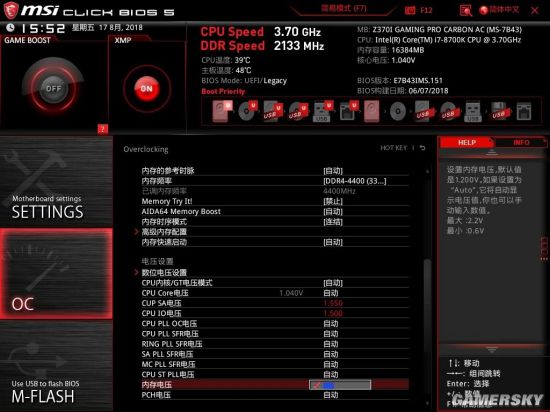Select the UEFI hard disk boot device

click(222, 111)
